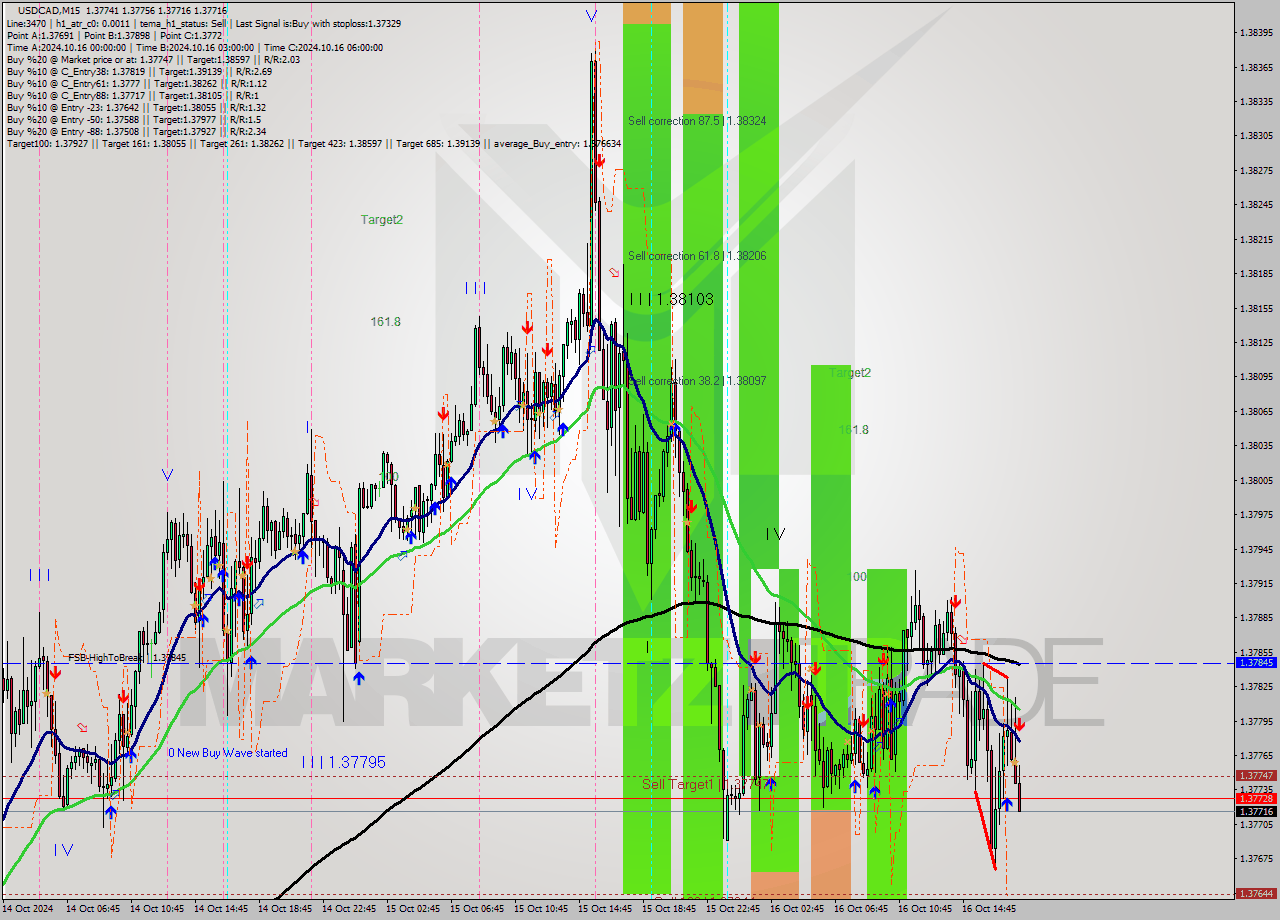Click the 1.38185 price axis label
The height and width of the screenshot is (920, 1280).
(1256, 273)
